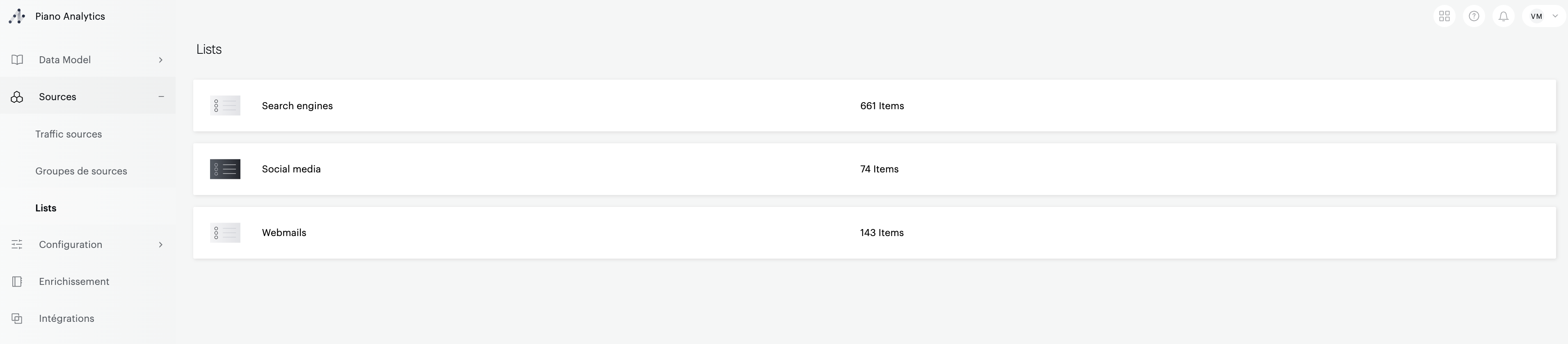Image resolution: width=1568 pixels, height=344 pixels.
Task: Go to Traffic sources
Action: pos(69,134)
